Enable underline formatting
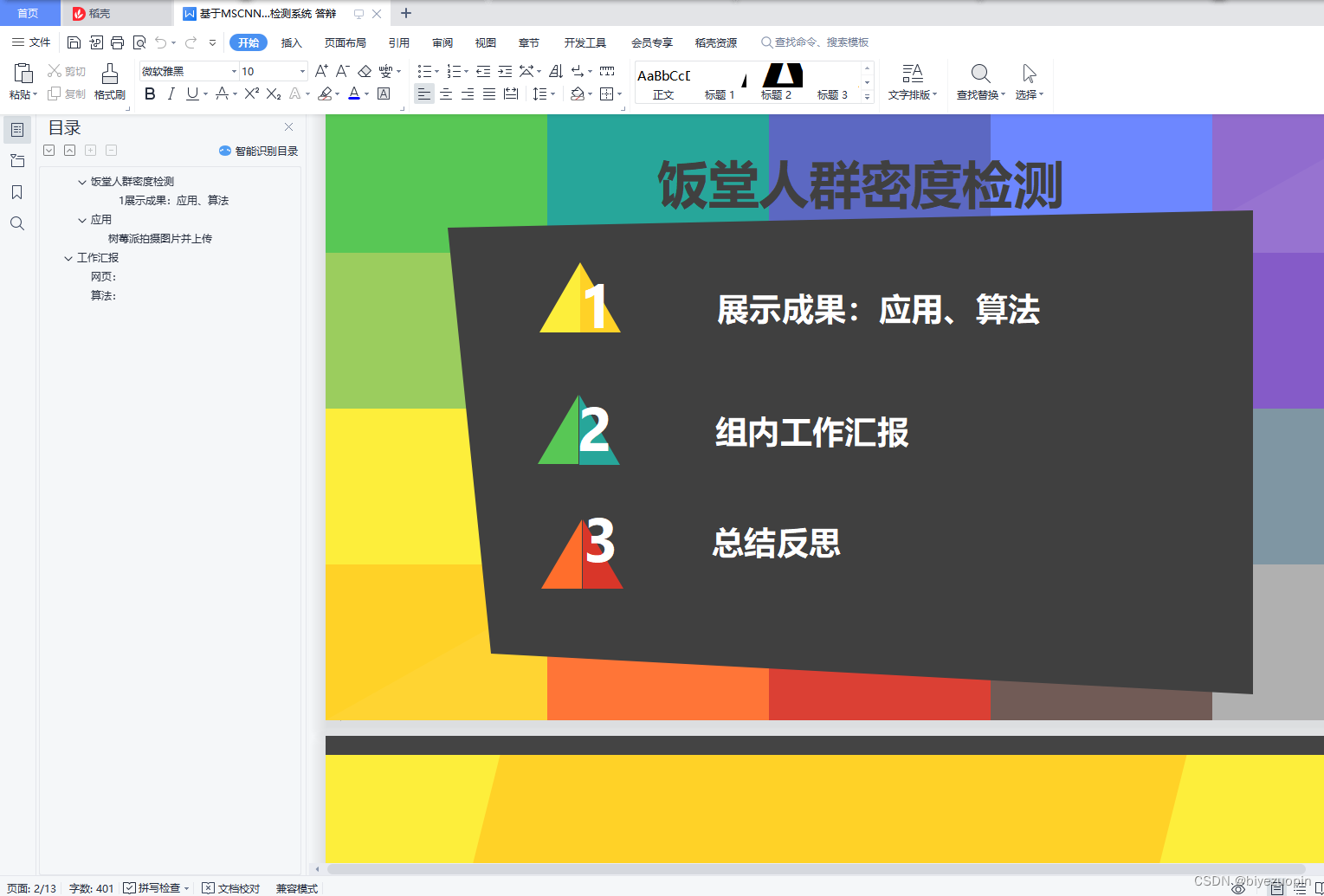1324x896 pixels. [x=191, y=93]
